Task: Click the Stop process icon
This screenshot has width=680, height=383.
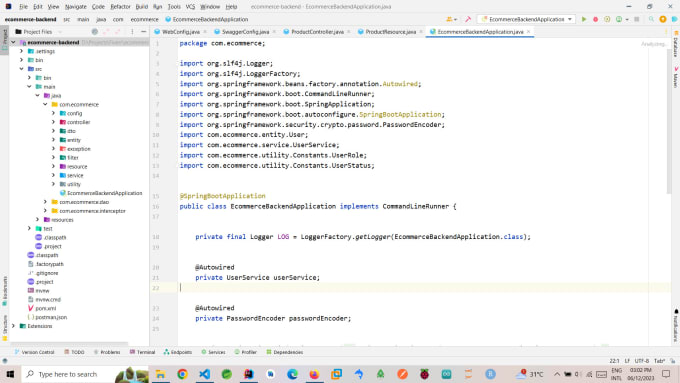Action: coord(637,19)
